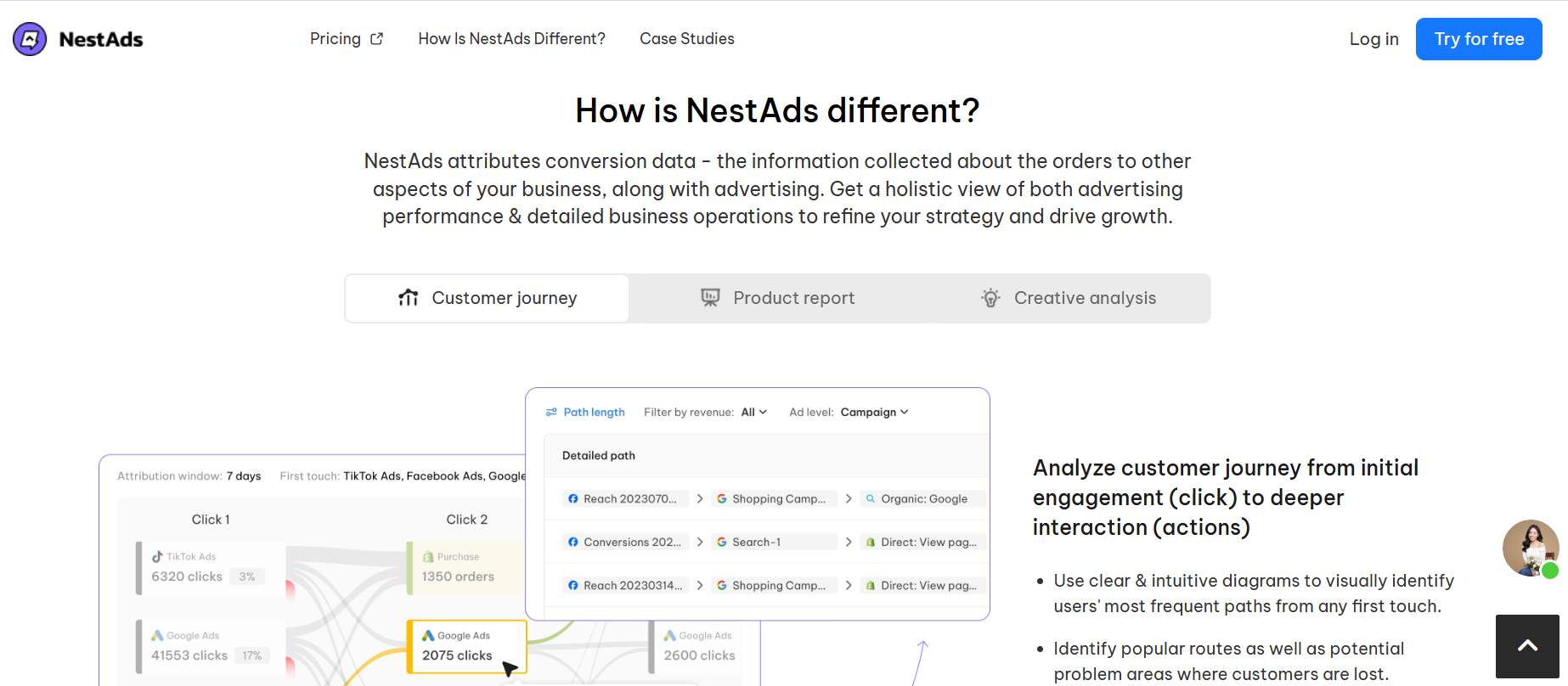Go to Case Studies
This screenshot has height=686, width=1568.
[687, 39]
